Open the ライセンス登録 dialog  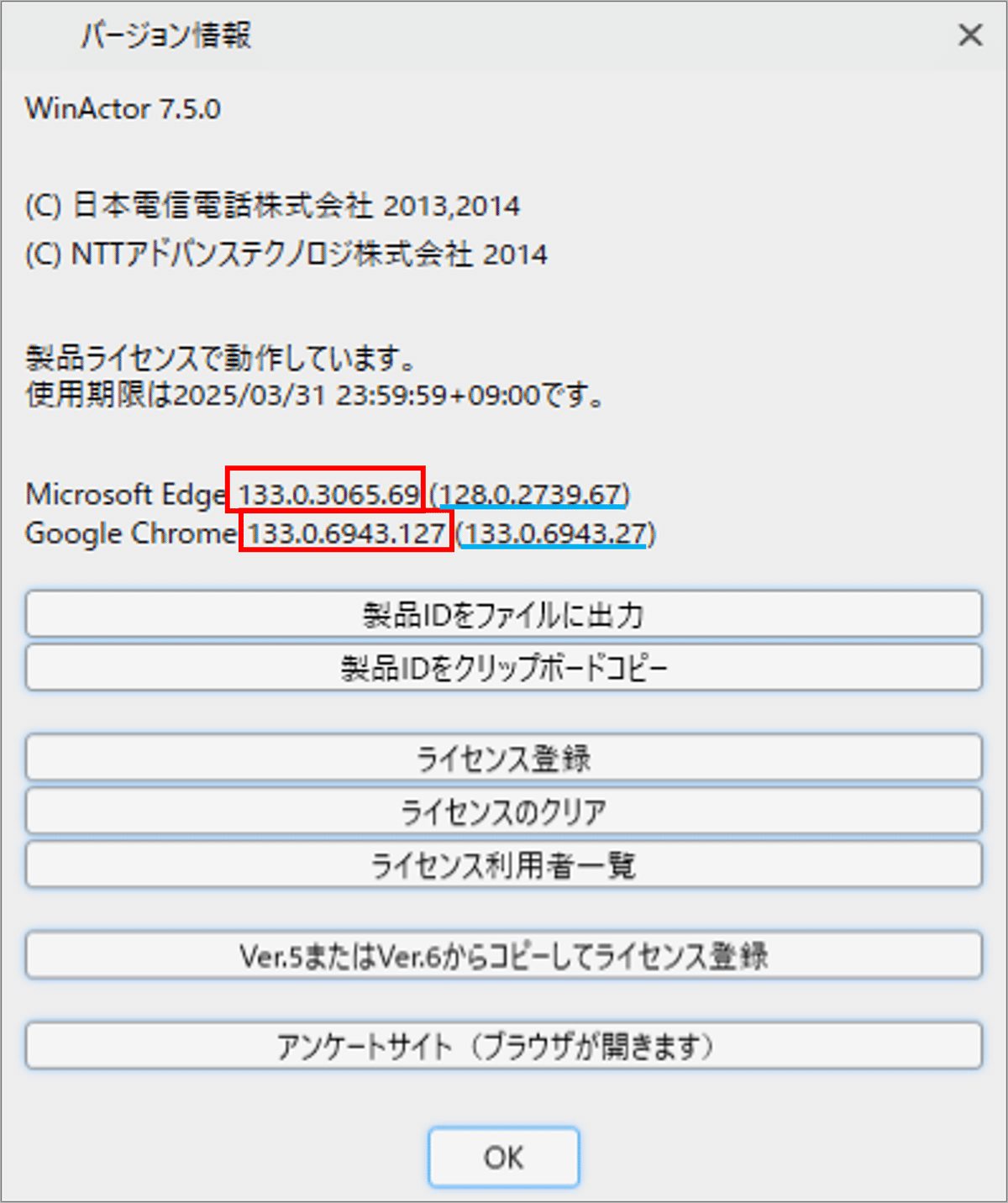pyautogui.click(x=502, y=757)
